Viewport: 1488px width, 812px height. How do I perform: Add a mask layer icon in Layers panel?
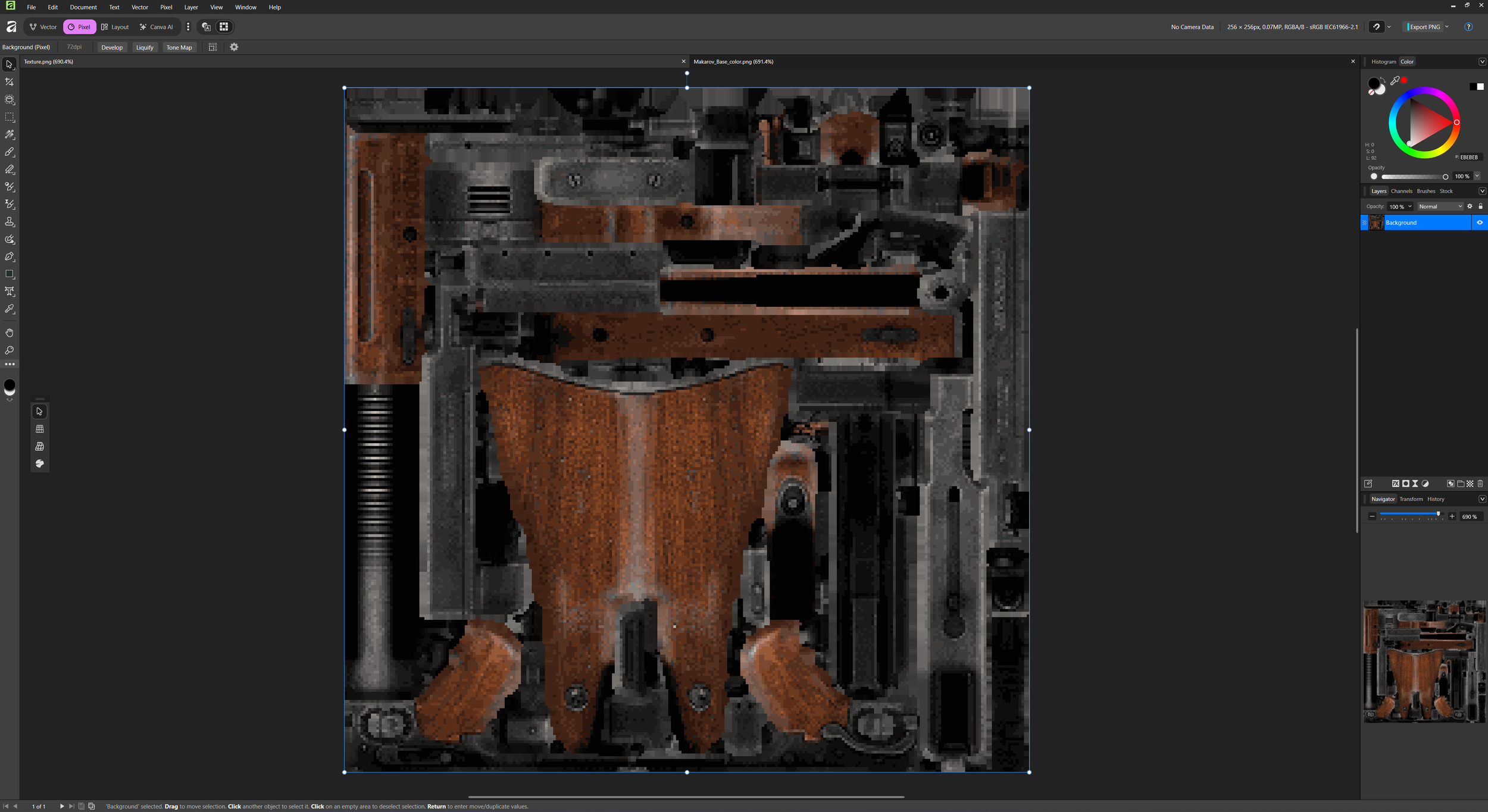1405,484
